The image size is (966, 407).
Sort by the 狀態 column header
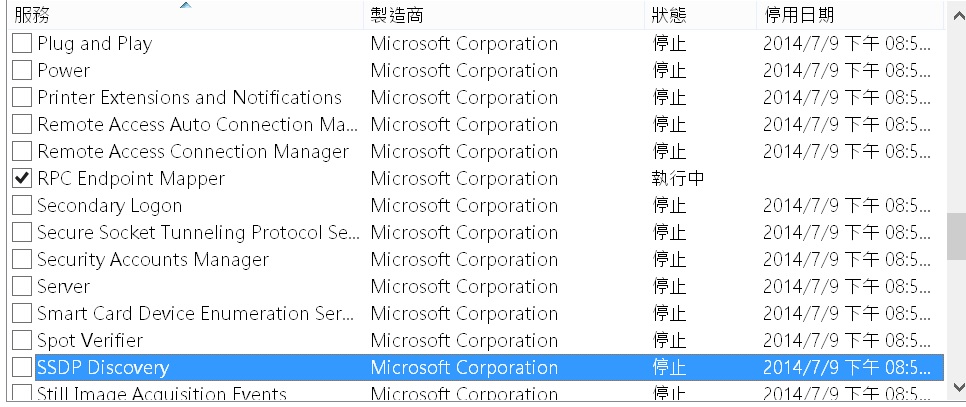[669, 16]
